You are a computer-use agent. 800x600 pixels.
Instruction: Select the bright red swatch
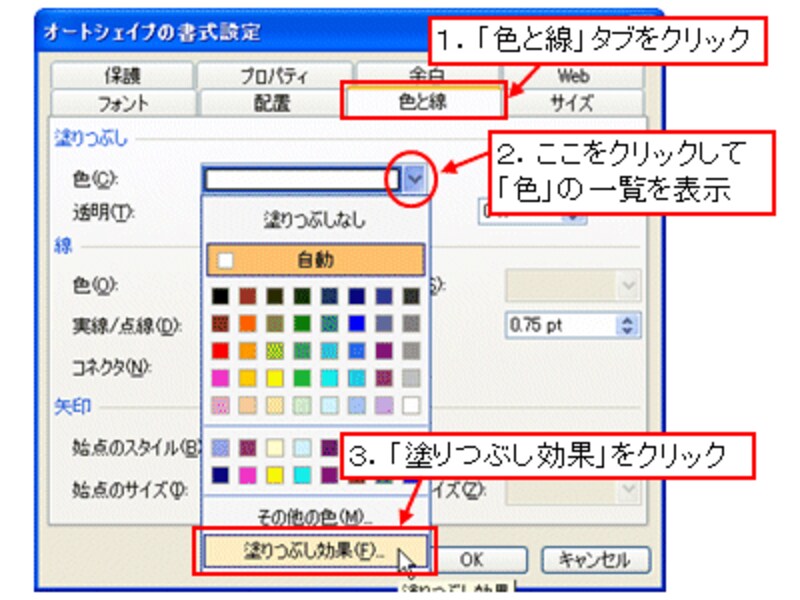pos(220,351)
